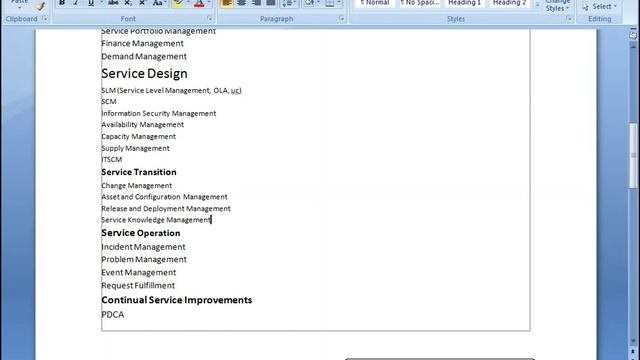Screen dimensions: 640x360
Task: Click the 'SLM (Service Level Management' line
Action: pos(171,90)
